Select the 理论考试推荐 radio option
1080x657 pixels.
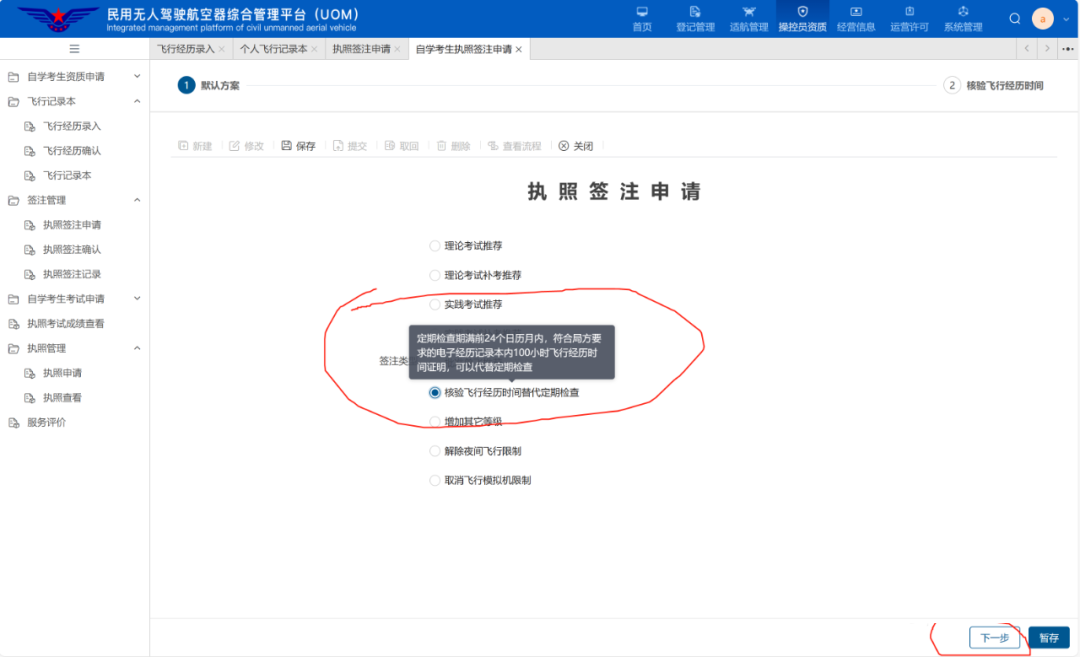coord(435,246)
